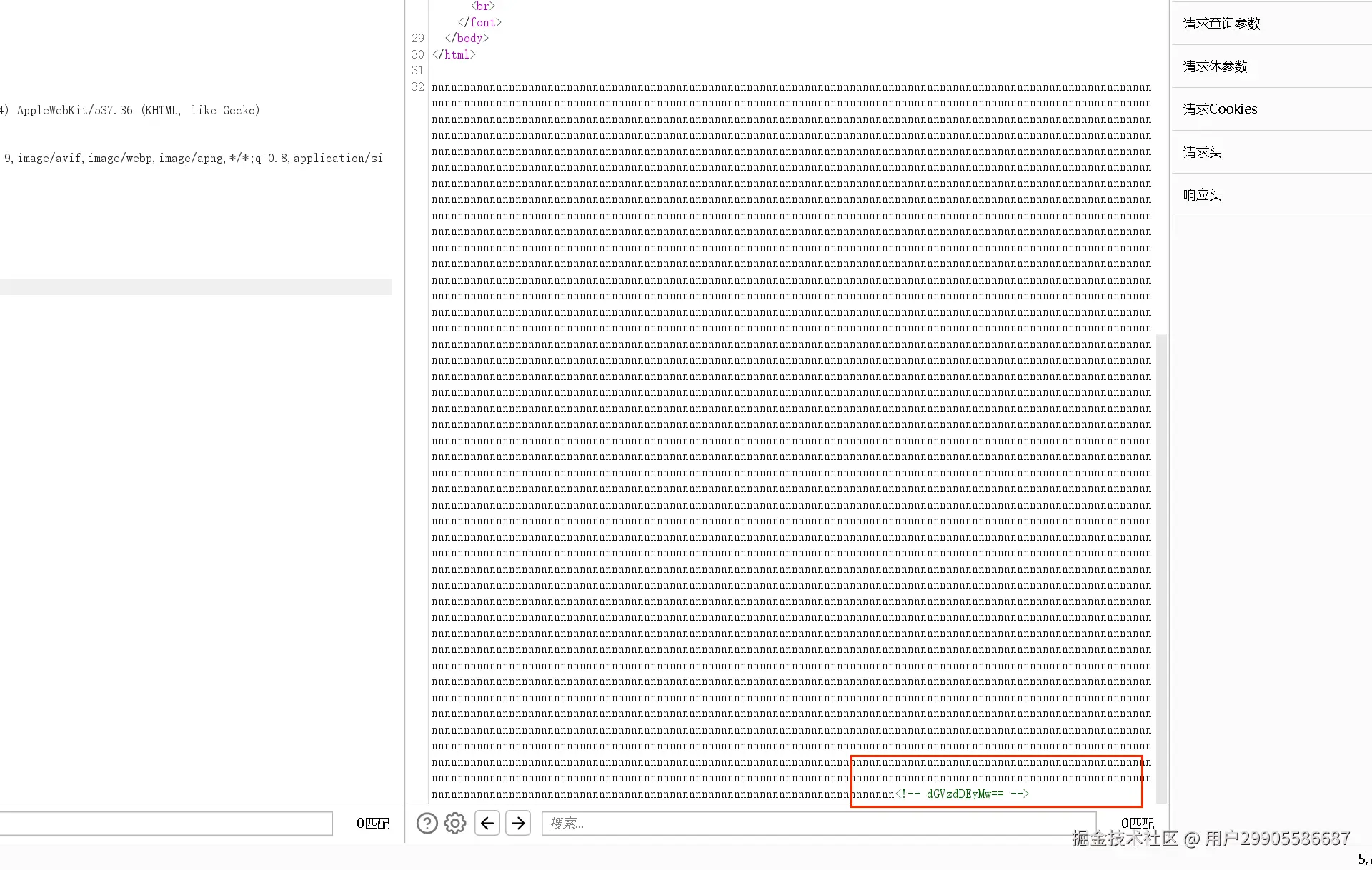Image resolution: width=1372 pixels, height=870 pixels.
Task: Click the response 搜索 search field
Action: (x=818, y=824)
